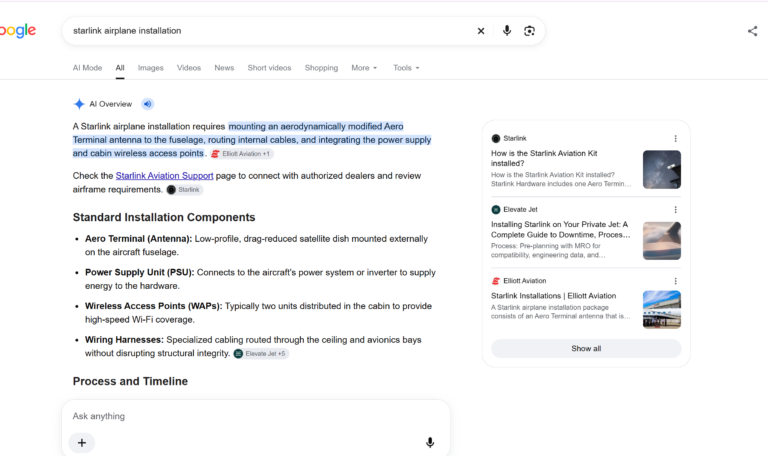768x456 pixels.
Task: Open options menu for Elevate Jet card
Action: pos(675,210)
